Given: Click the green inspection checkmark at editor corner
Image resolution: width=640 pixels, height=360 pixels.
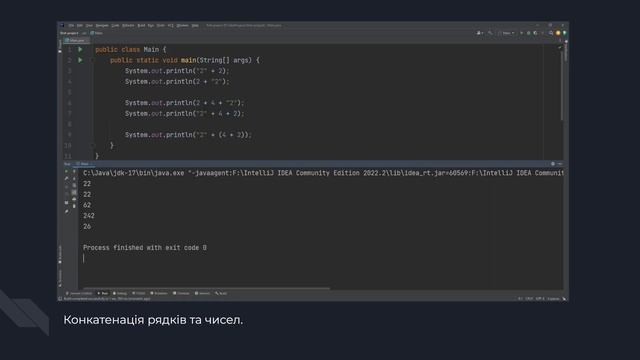Looking at the screenshot, I should 560,48.
